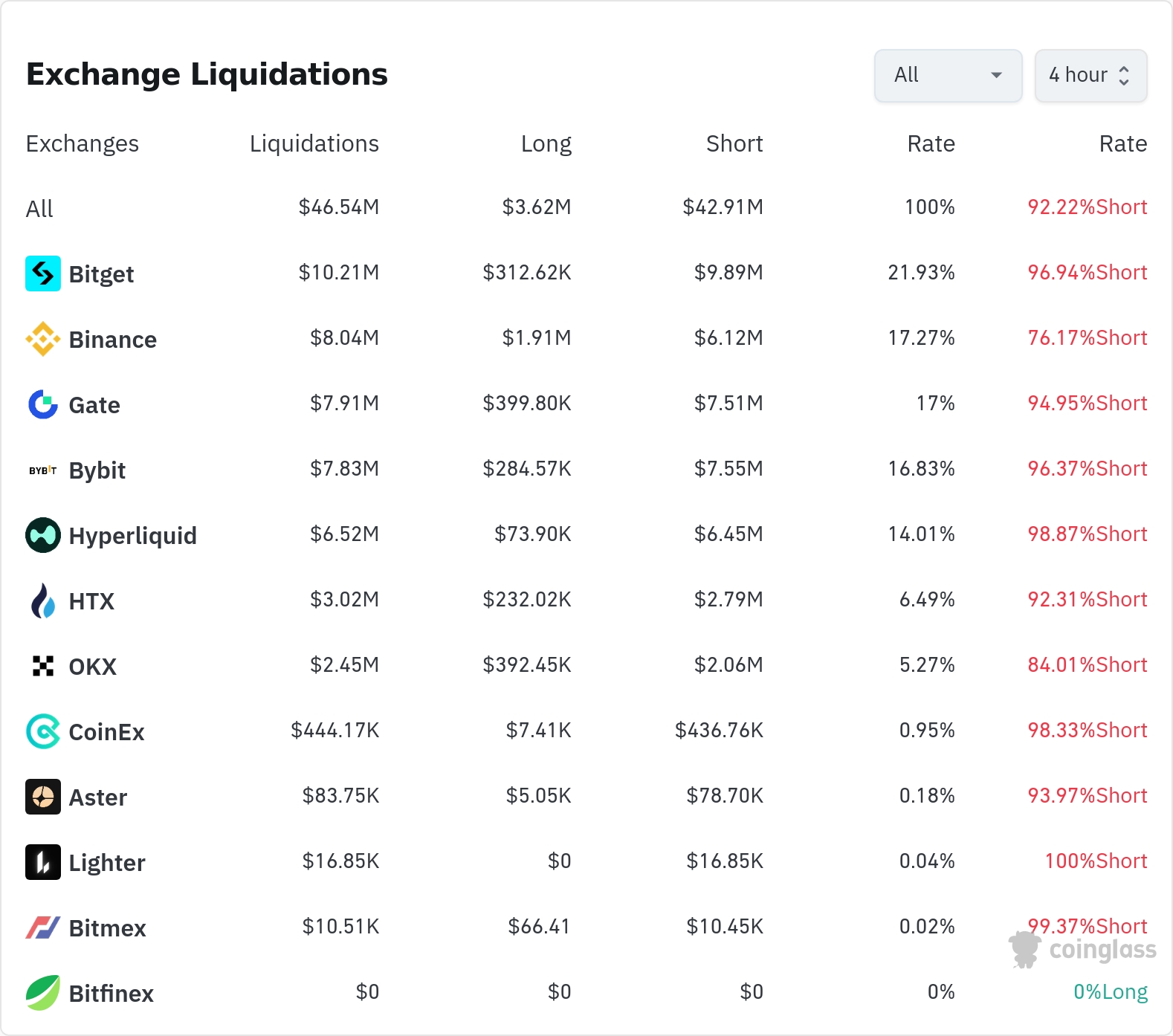Click the HTX flame logo icon

pyautogui.click(x=43, y=600)
